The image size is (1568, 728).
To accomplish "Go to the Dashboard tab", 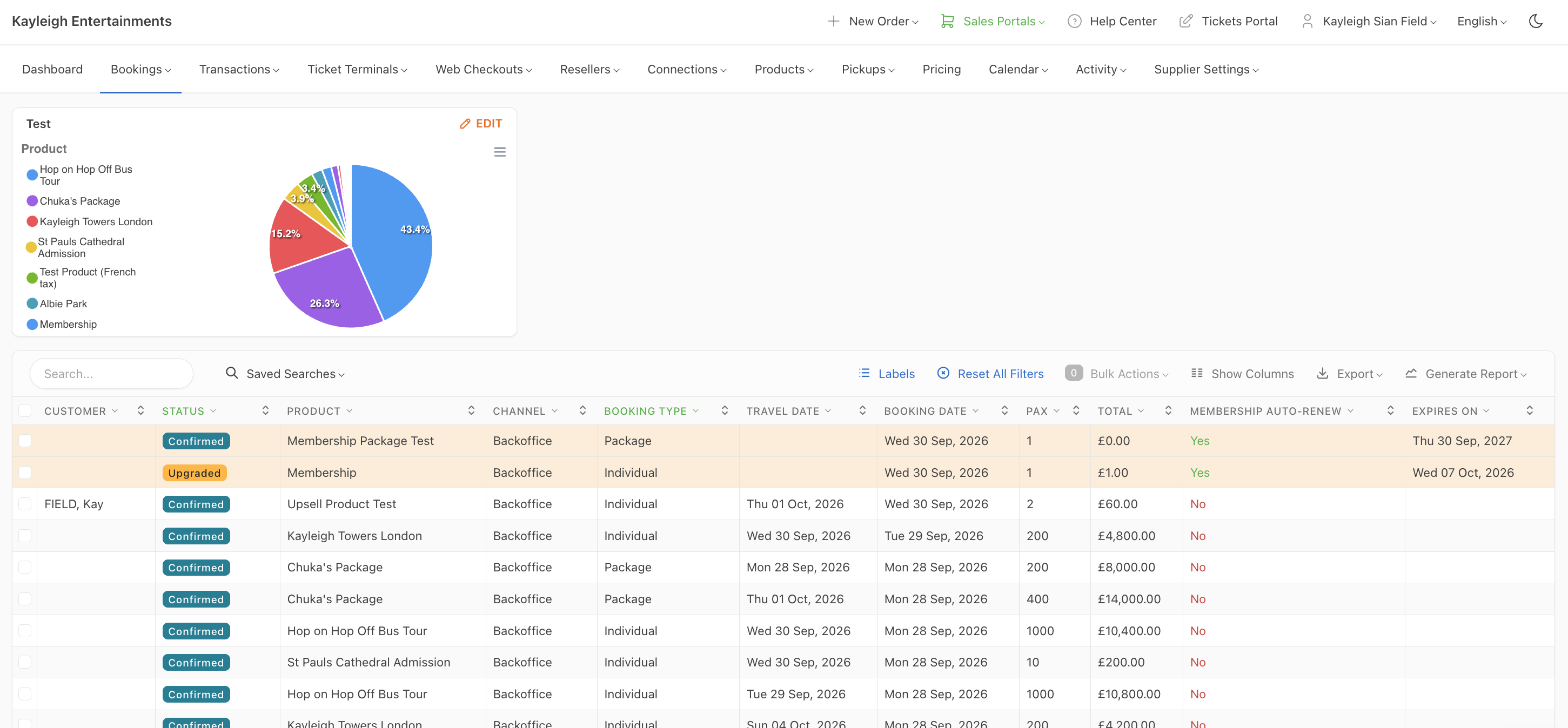I will tap(52, 69).
